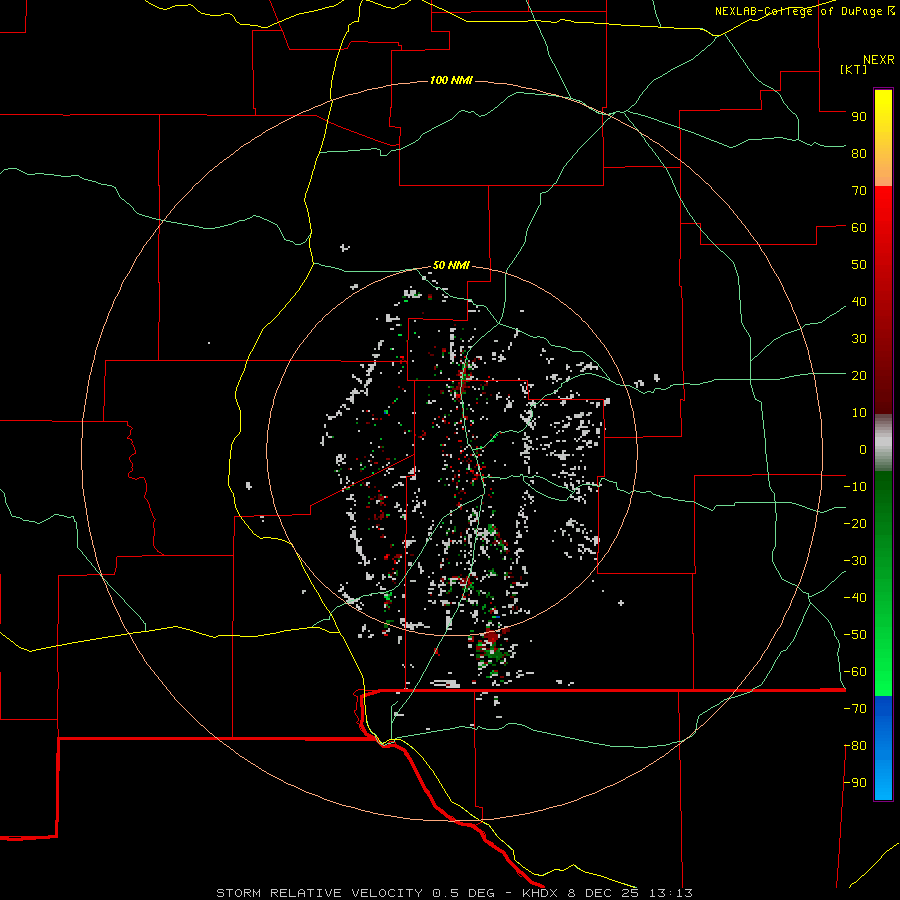Click the KT units label above the color scale

tap(854, 69)
